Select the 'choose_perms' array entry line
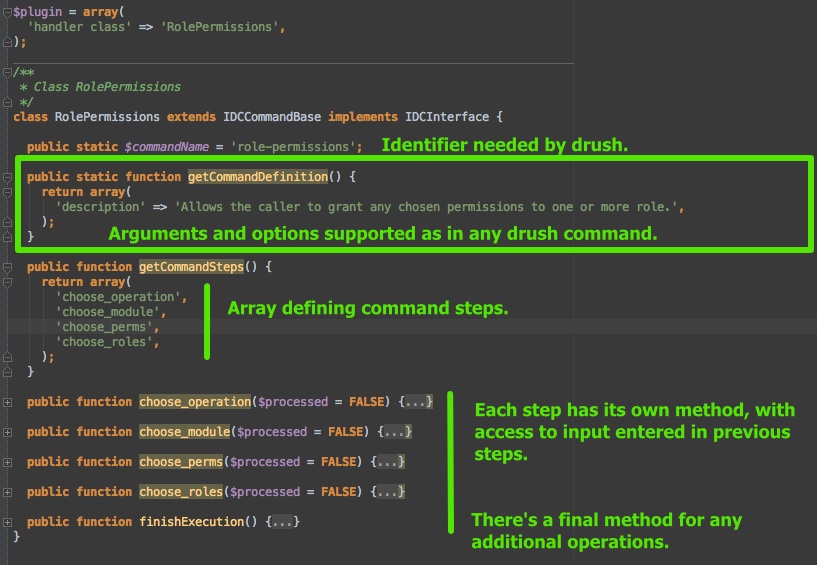The height and width of the screenshot is (565, 817). [107, 327]
